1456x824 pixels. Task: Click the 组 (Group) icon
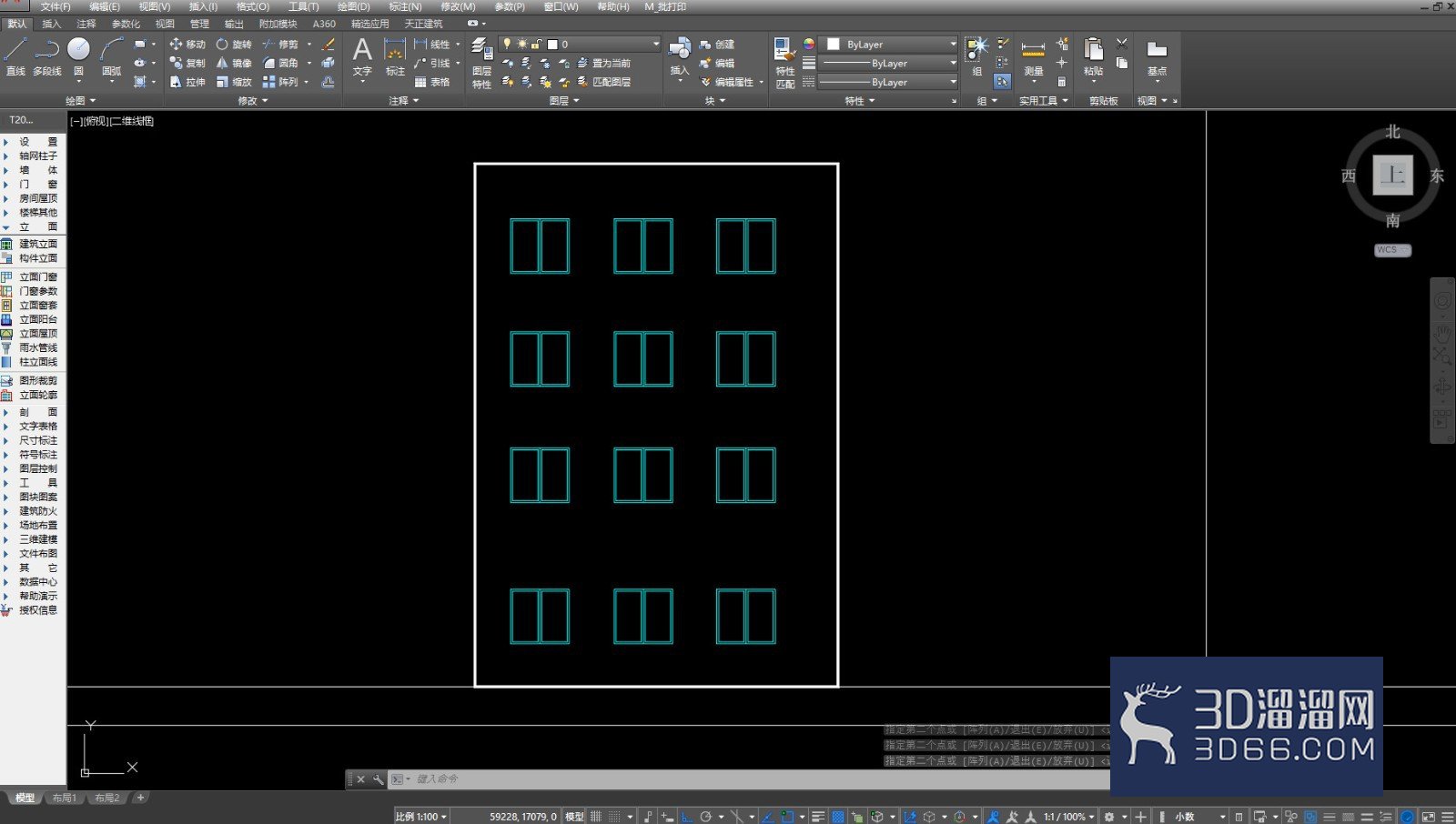coord(976,56)
